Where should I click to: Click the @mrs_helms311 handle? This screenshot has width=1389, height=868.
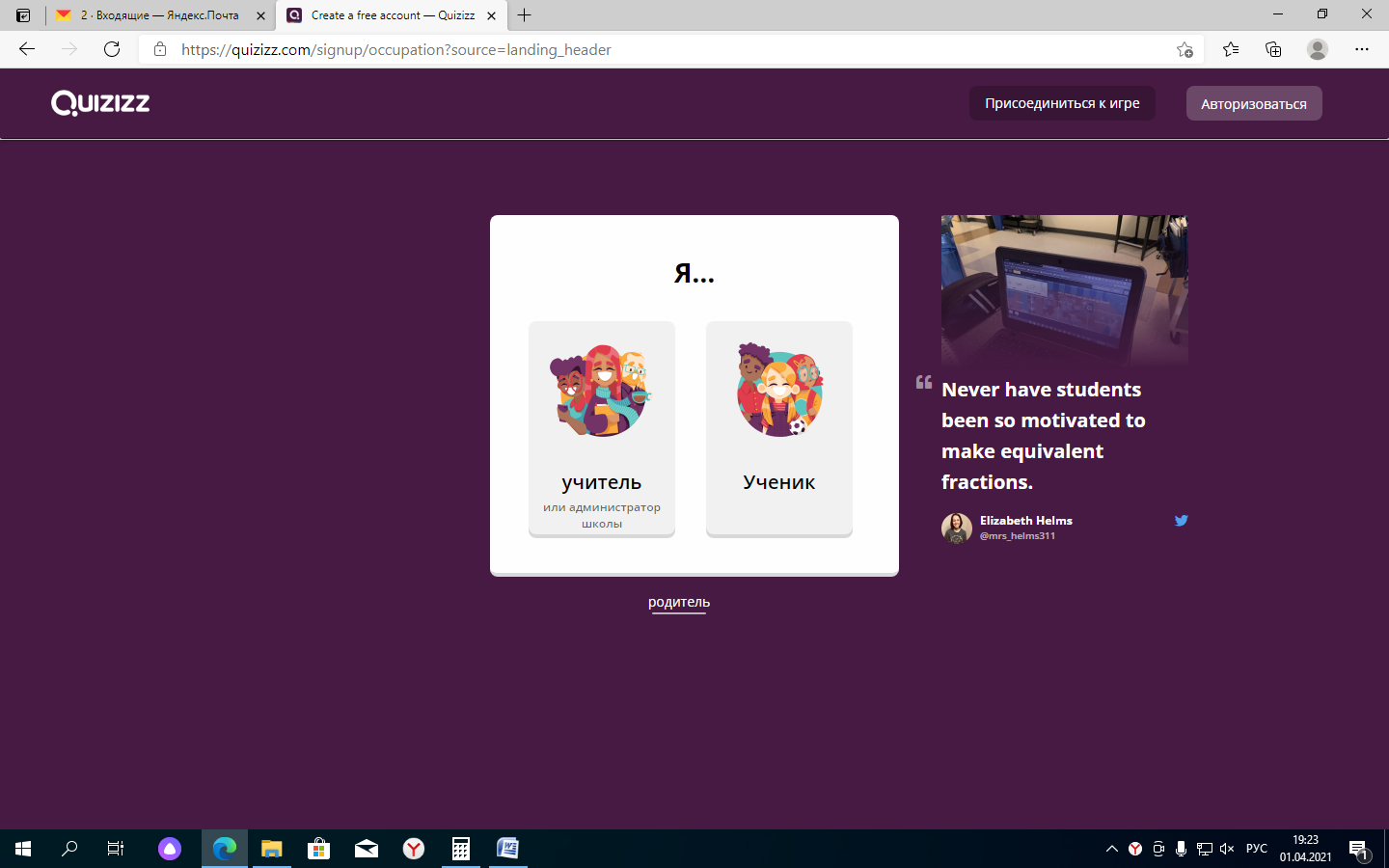point(1018,536)
